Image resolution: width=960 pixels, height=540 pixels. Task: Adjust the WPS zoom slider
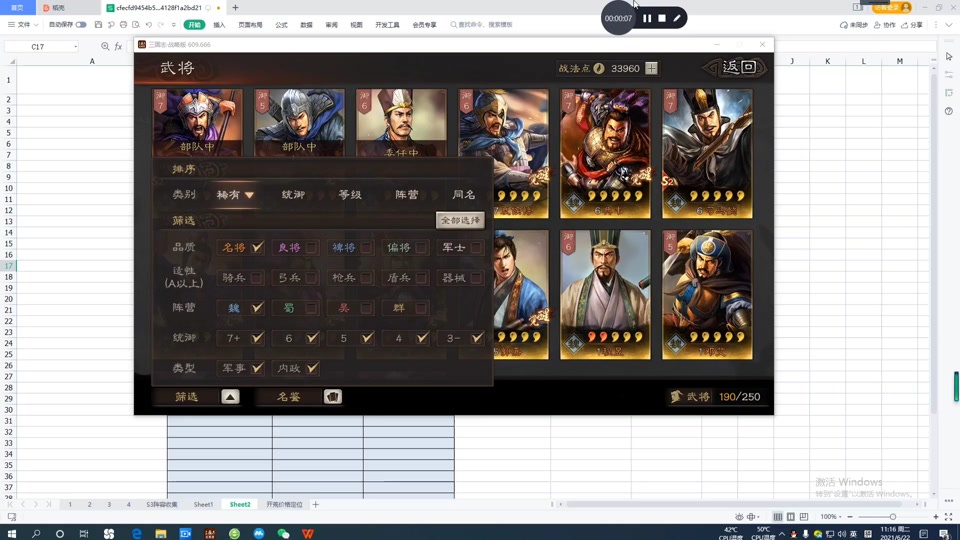[x=893, y=517]
